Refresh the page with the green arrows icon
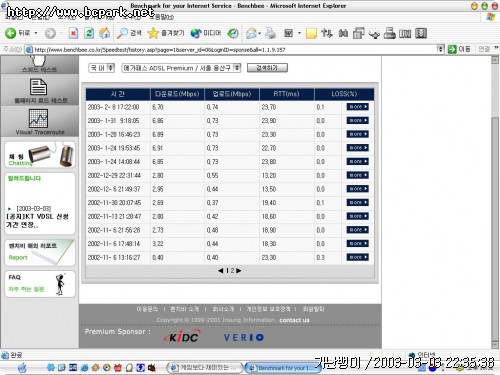Image resolution: width=500 pixels, height=375 pixels. click(89, 33)
